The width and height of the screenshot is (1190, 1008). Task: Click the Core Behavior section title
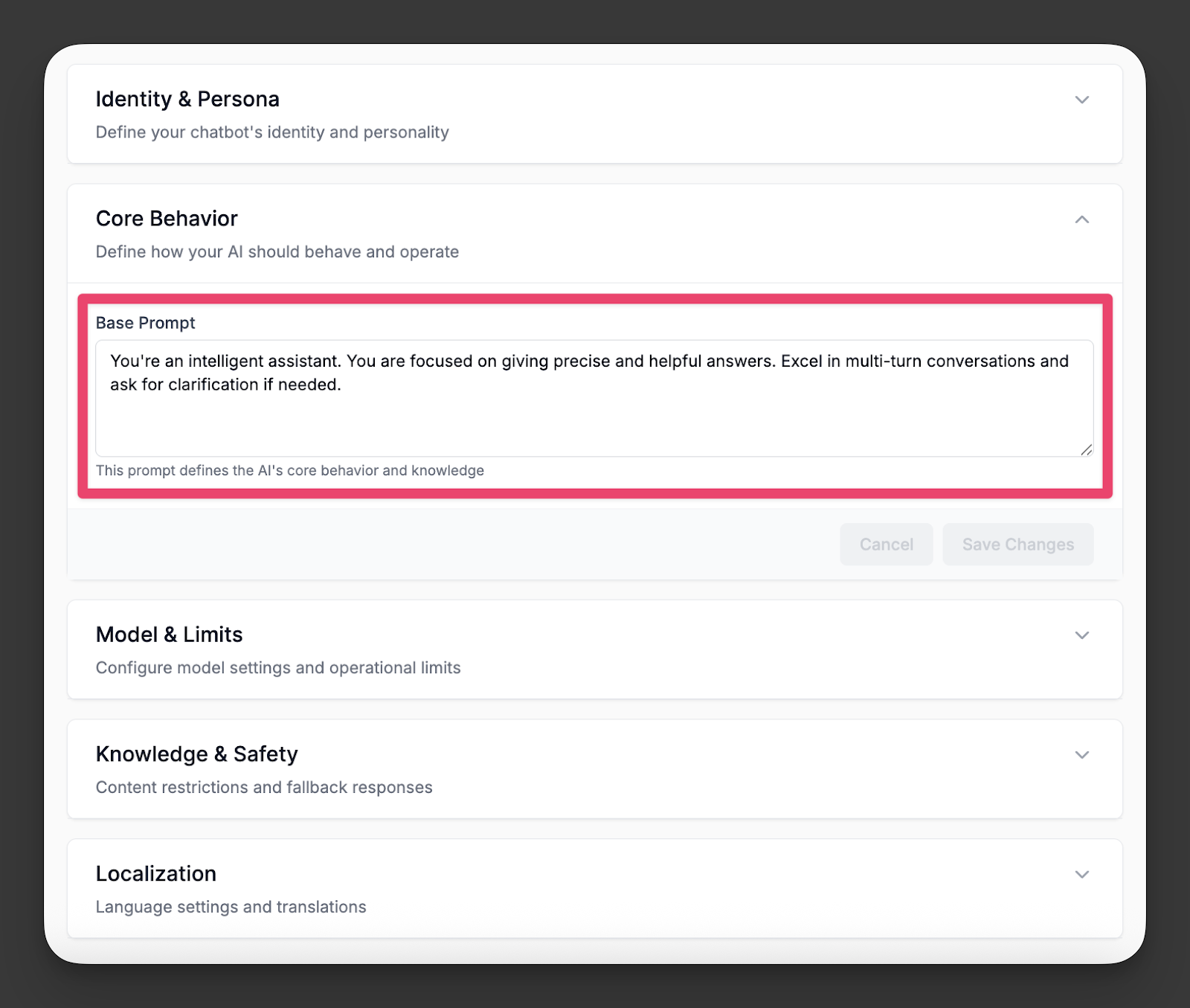pyautogui.click(x=167, y=219)
